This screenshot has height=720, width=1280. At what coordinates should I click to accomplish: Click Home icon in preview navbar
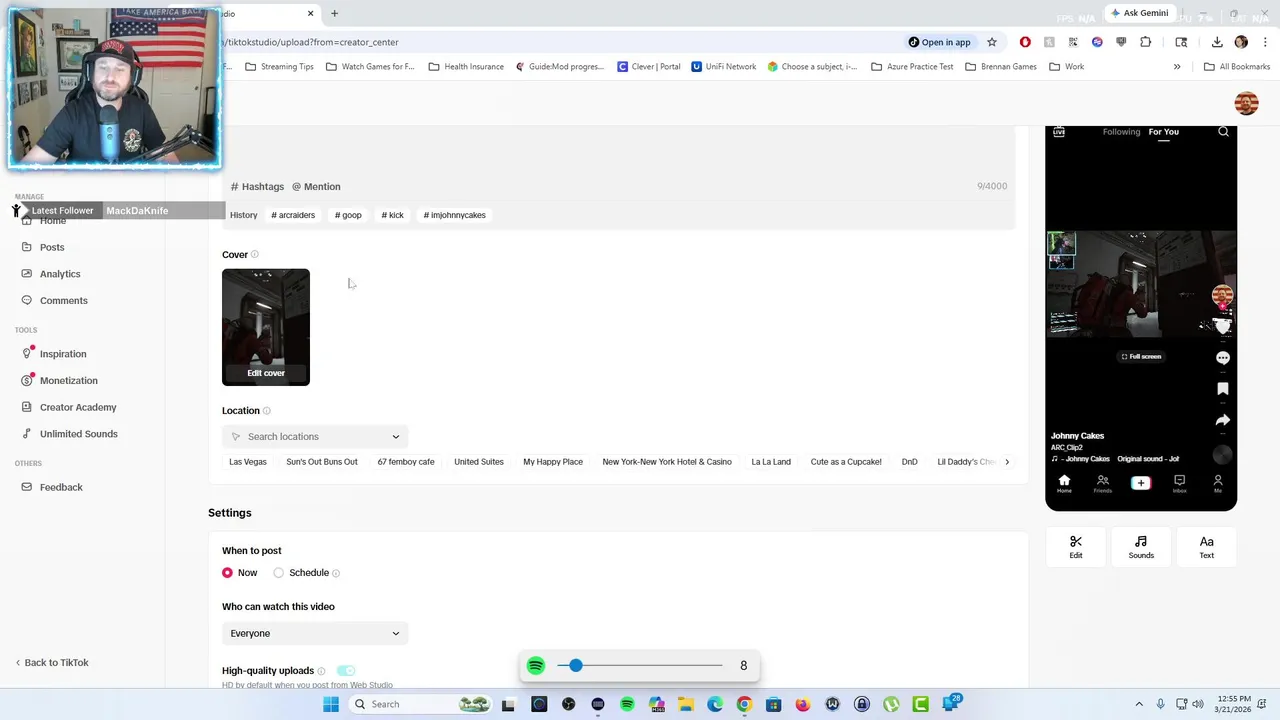click(1064, 484)
